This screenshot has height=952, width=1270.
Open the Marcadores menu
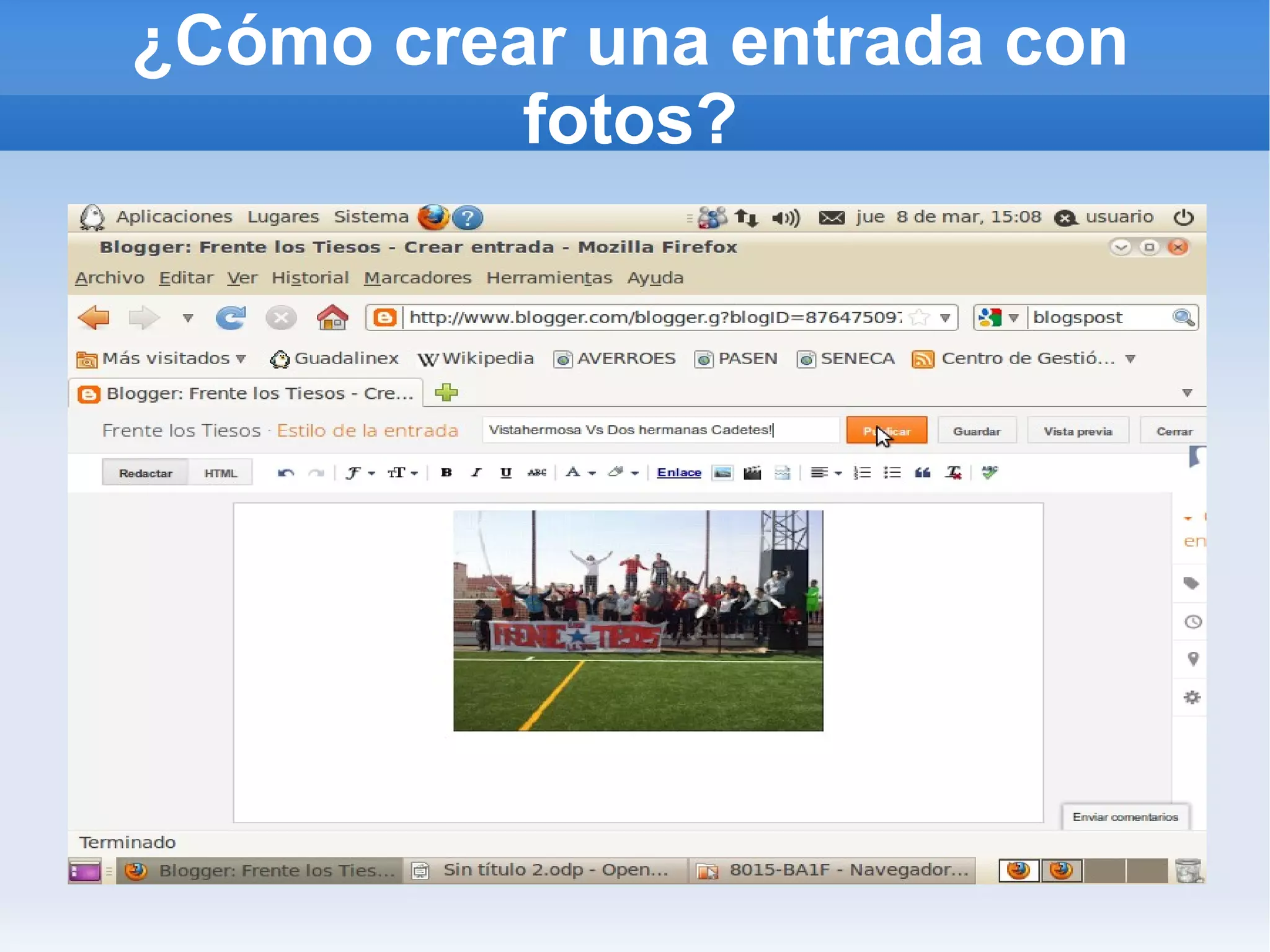(417, 278)
